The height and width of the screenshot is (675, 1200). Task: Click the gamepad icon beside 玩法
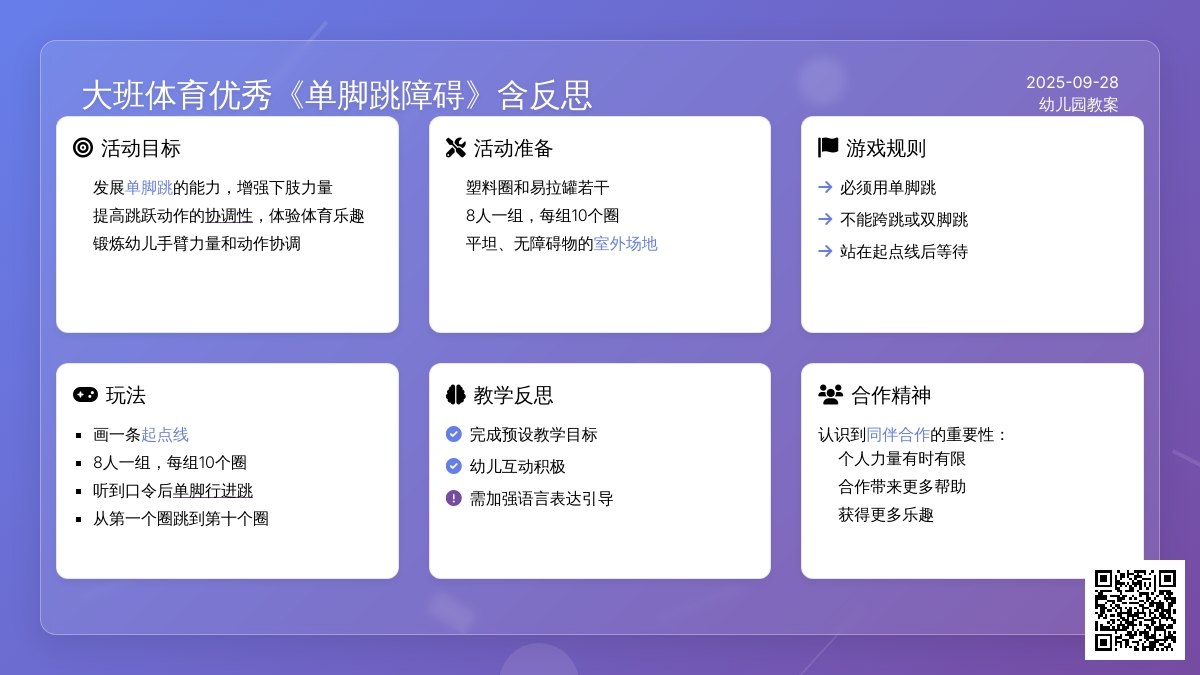click(85, 395)
